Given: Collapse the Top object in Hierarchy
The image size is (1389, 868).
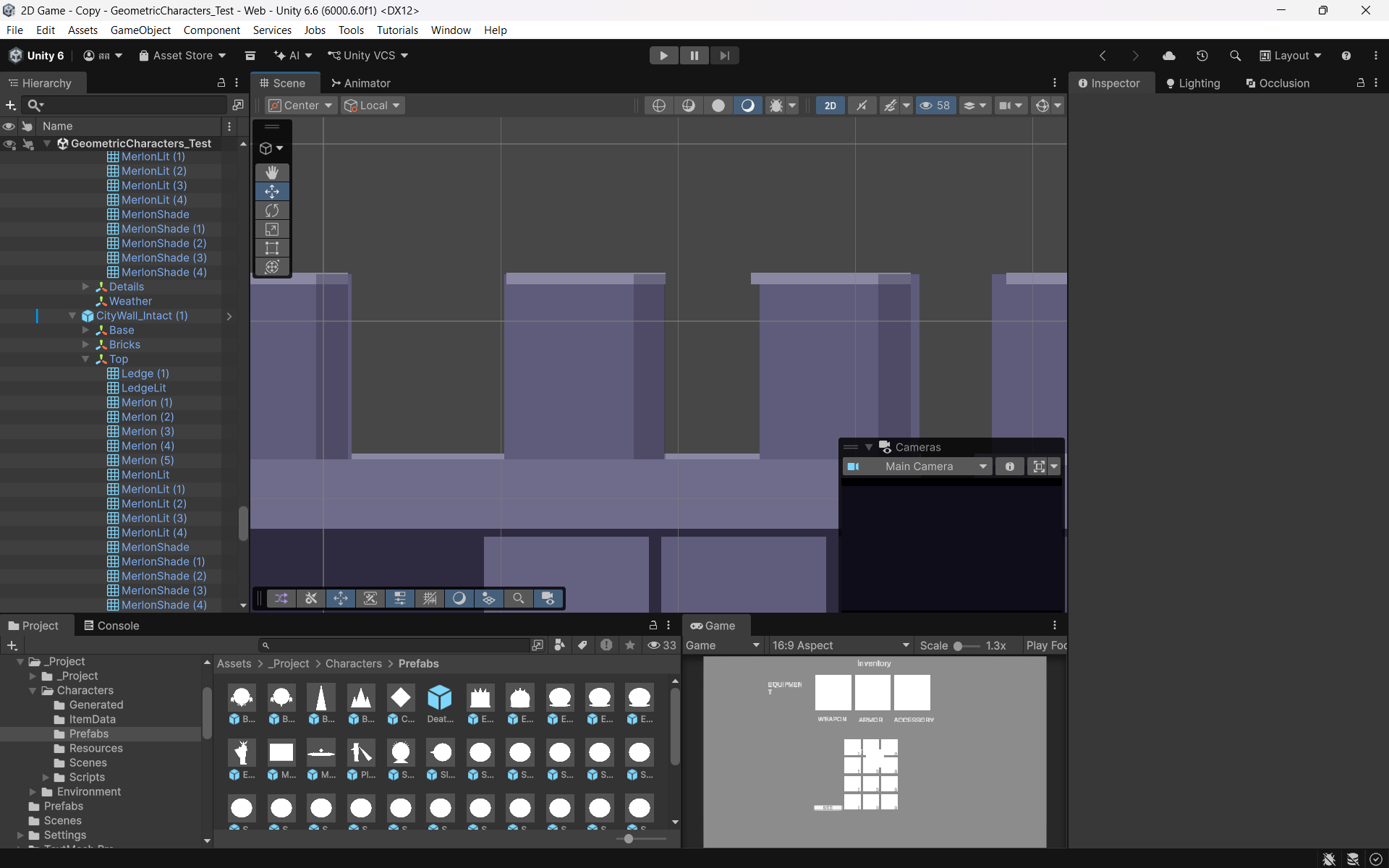Looking at the screenshot, I should click(85, 359).
